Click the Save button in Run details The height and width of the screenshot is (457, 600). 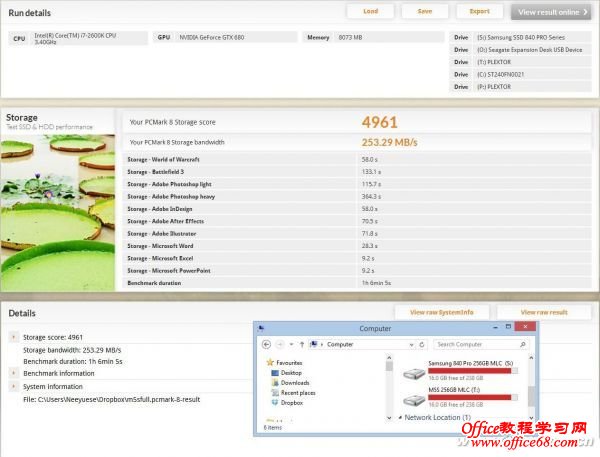coord(425,11)
